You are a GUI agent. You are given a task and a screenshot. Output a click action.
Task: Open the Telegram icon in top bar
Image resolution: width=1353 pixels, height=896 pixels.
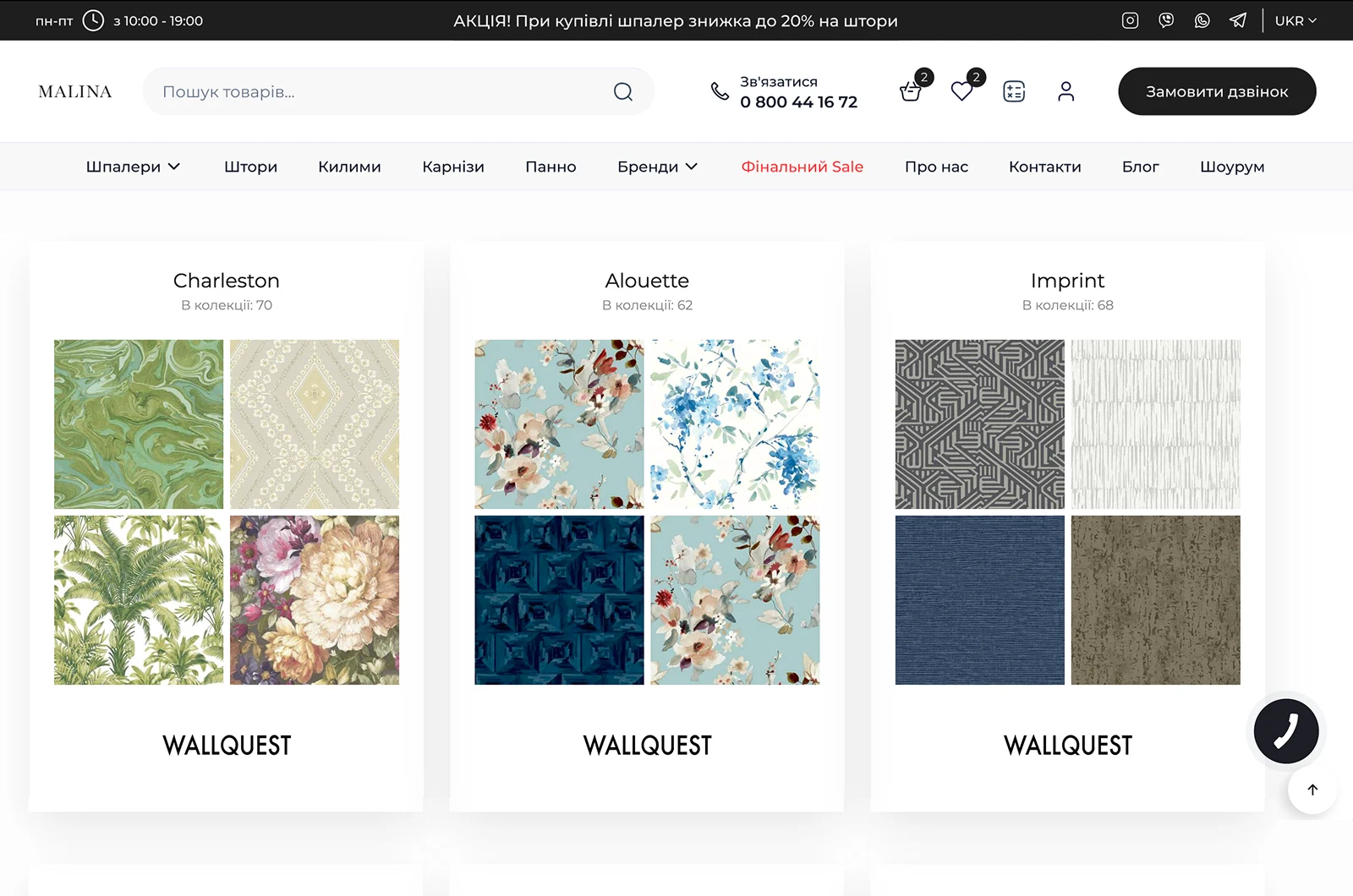tap(1238, 20)
